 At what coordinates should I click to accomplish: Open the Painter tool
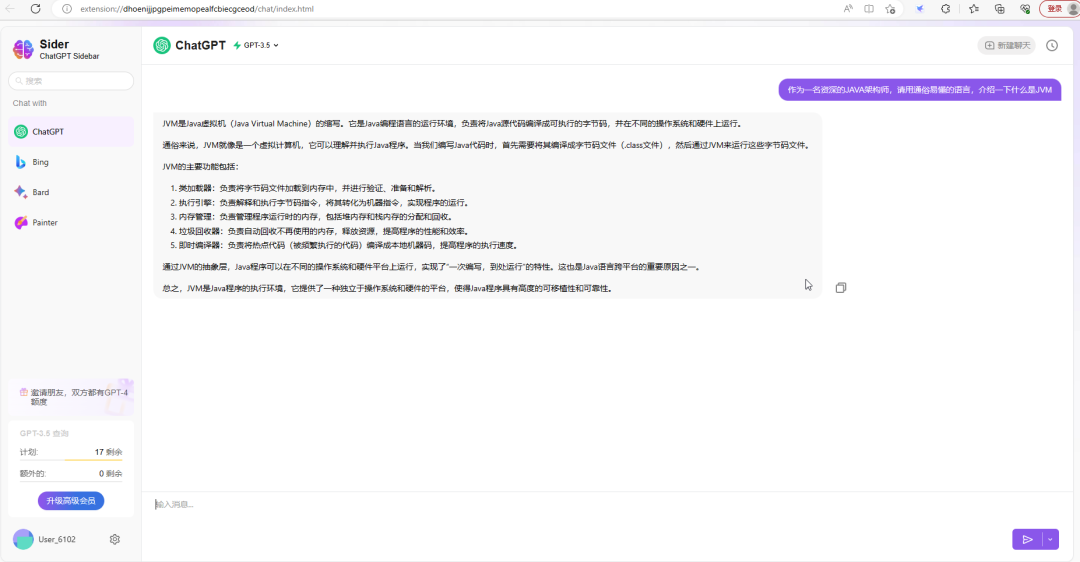click(71, 222)
